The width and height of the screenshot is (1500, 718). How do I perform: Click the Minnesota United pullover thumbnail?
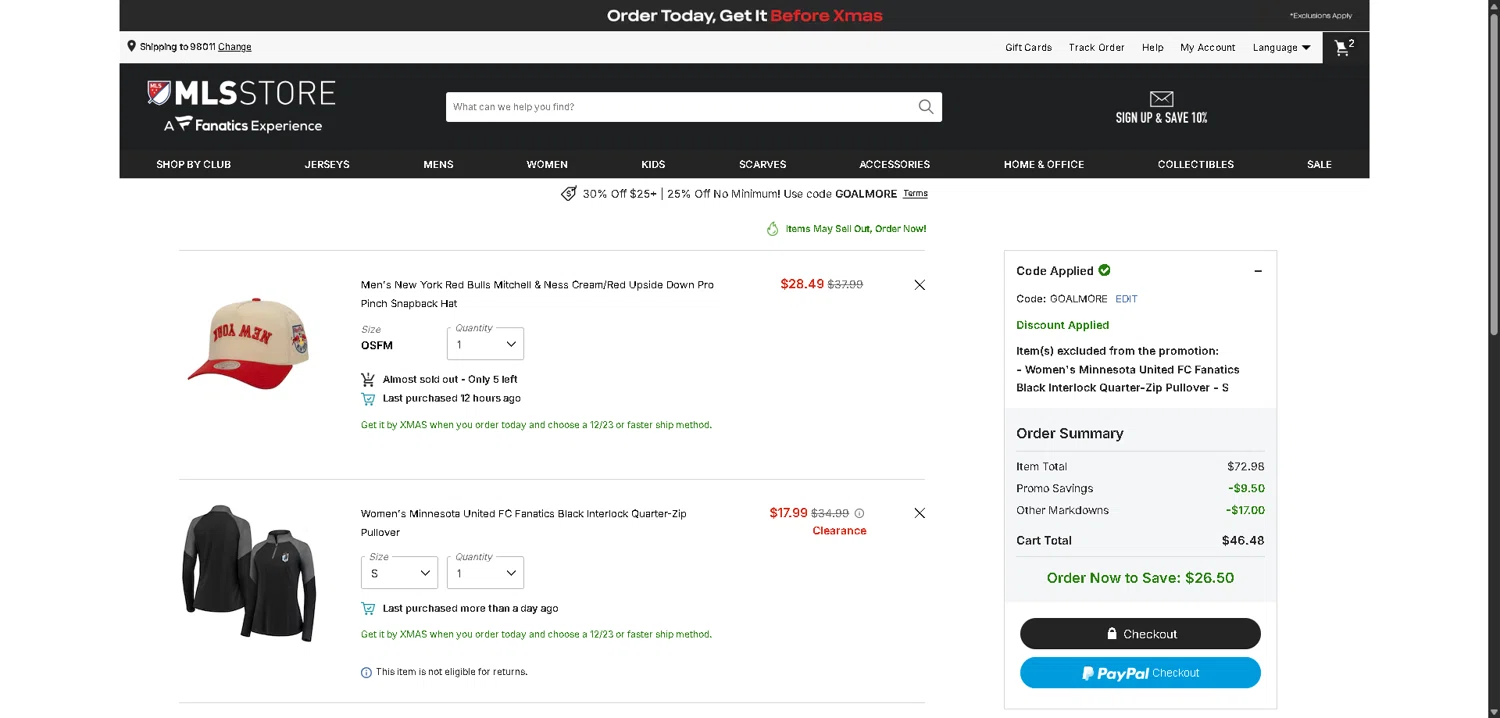249,573
